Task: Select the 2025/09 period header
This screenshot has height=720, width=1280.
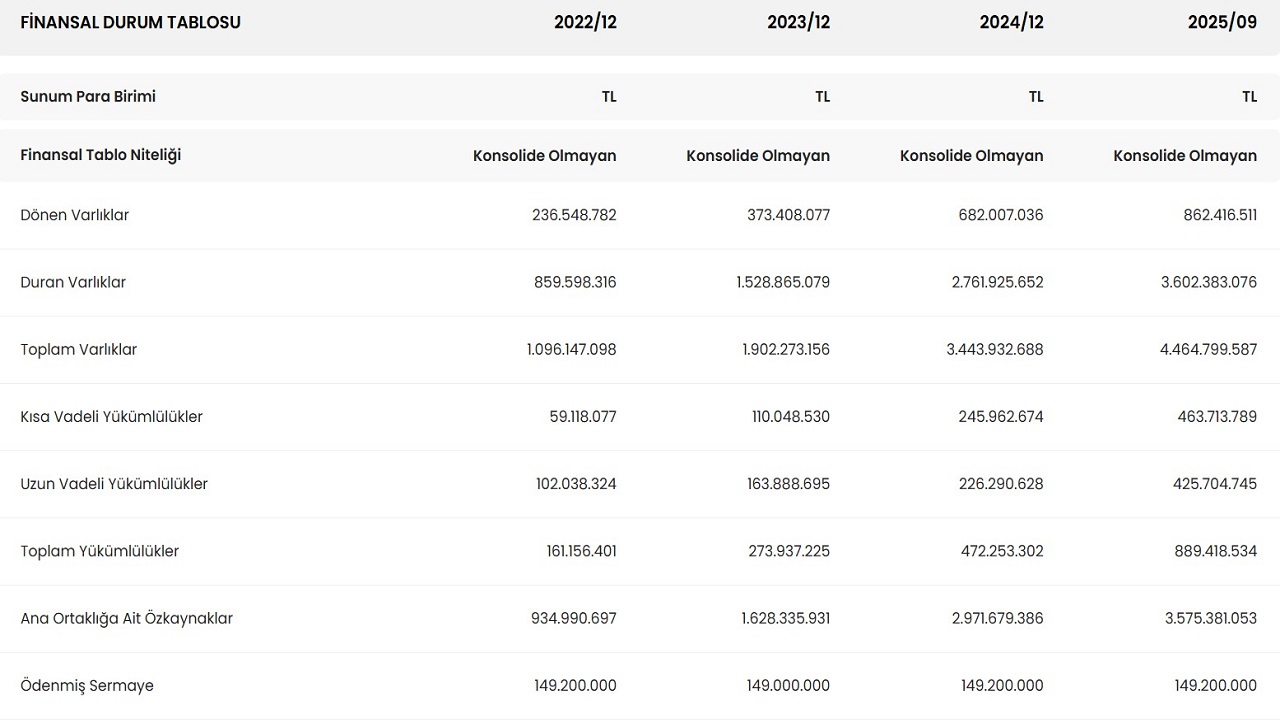Action: pyautogui.click(x=1222, y=22)
